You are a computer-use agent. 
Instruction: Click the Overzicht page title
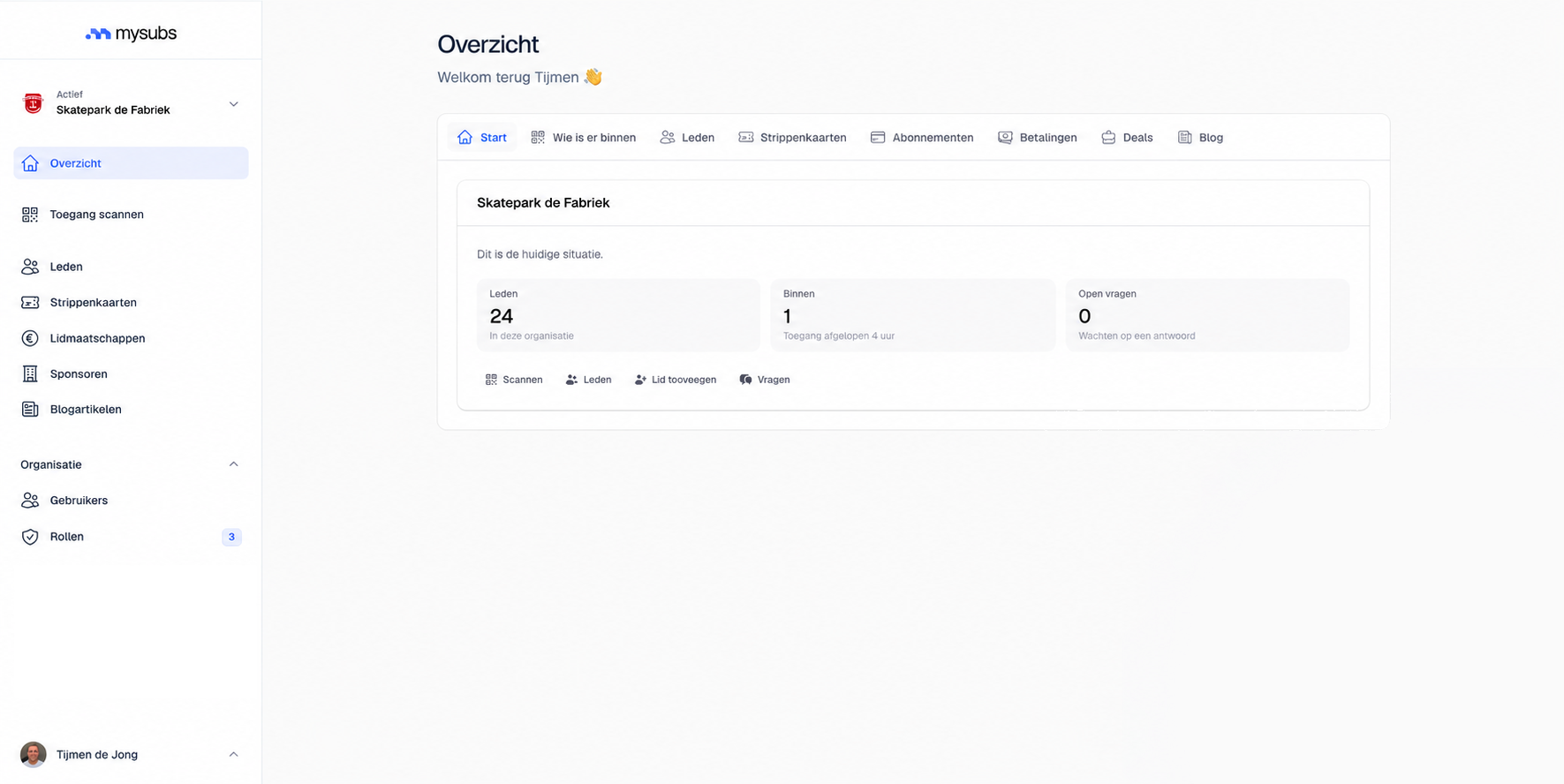pos(487,44)
